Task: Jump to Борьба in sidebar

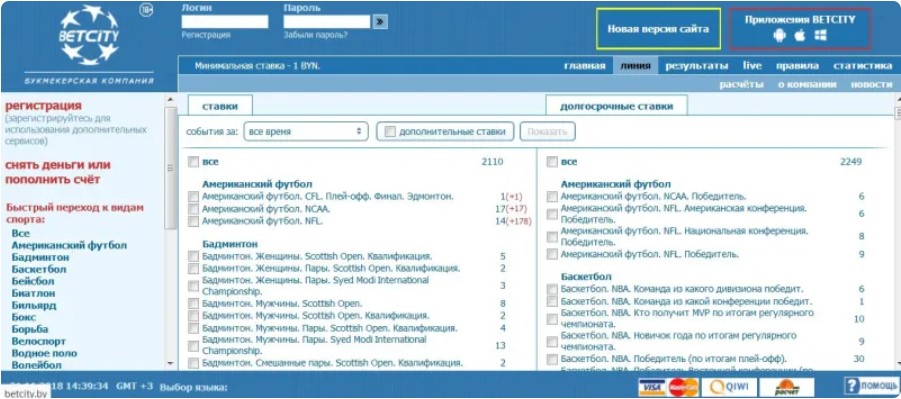Action: click(x=29, y=329)
